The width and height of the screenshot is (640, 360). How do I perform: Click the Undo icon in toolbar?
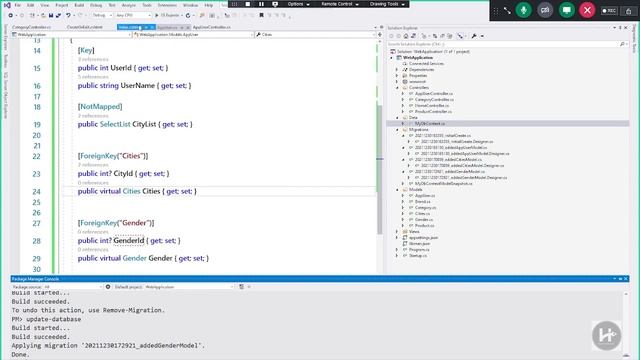click(68, 16)
